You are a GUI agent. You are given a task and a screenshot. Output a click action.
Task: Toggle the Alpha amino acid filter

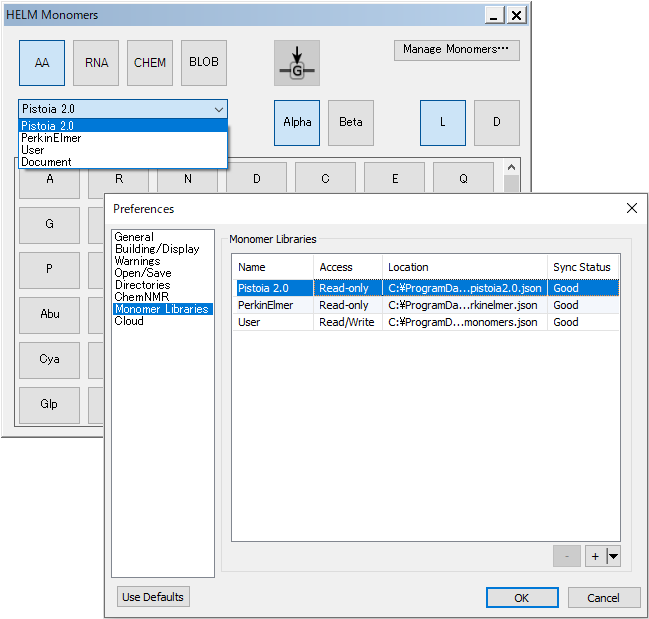click(x=297, y=123)
